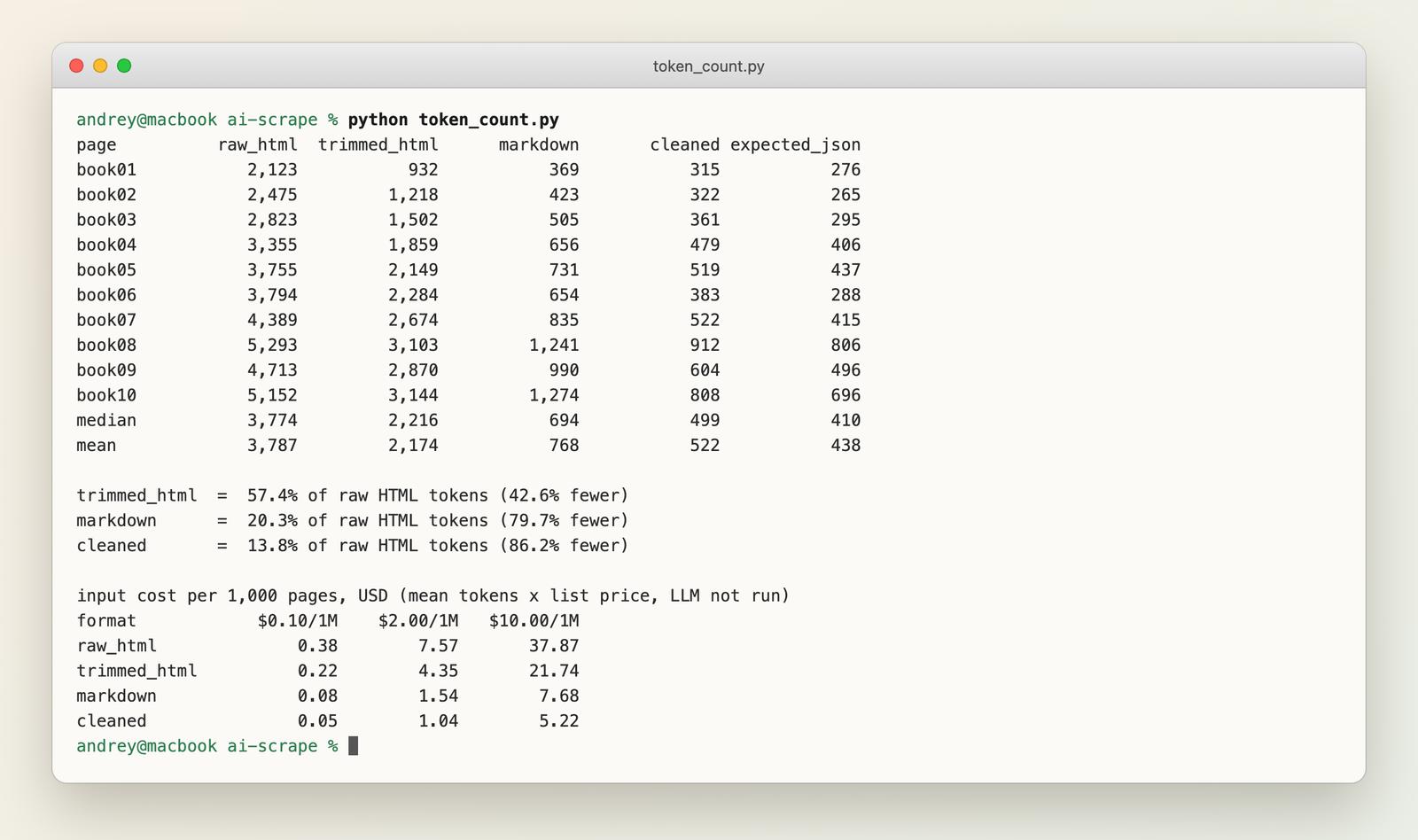1418x840 pixels.
Task: Click the 'book06' row label
Action: click(x=106, y=294)
